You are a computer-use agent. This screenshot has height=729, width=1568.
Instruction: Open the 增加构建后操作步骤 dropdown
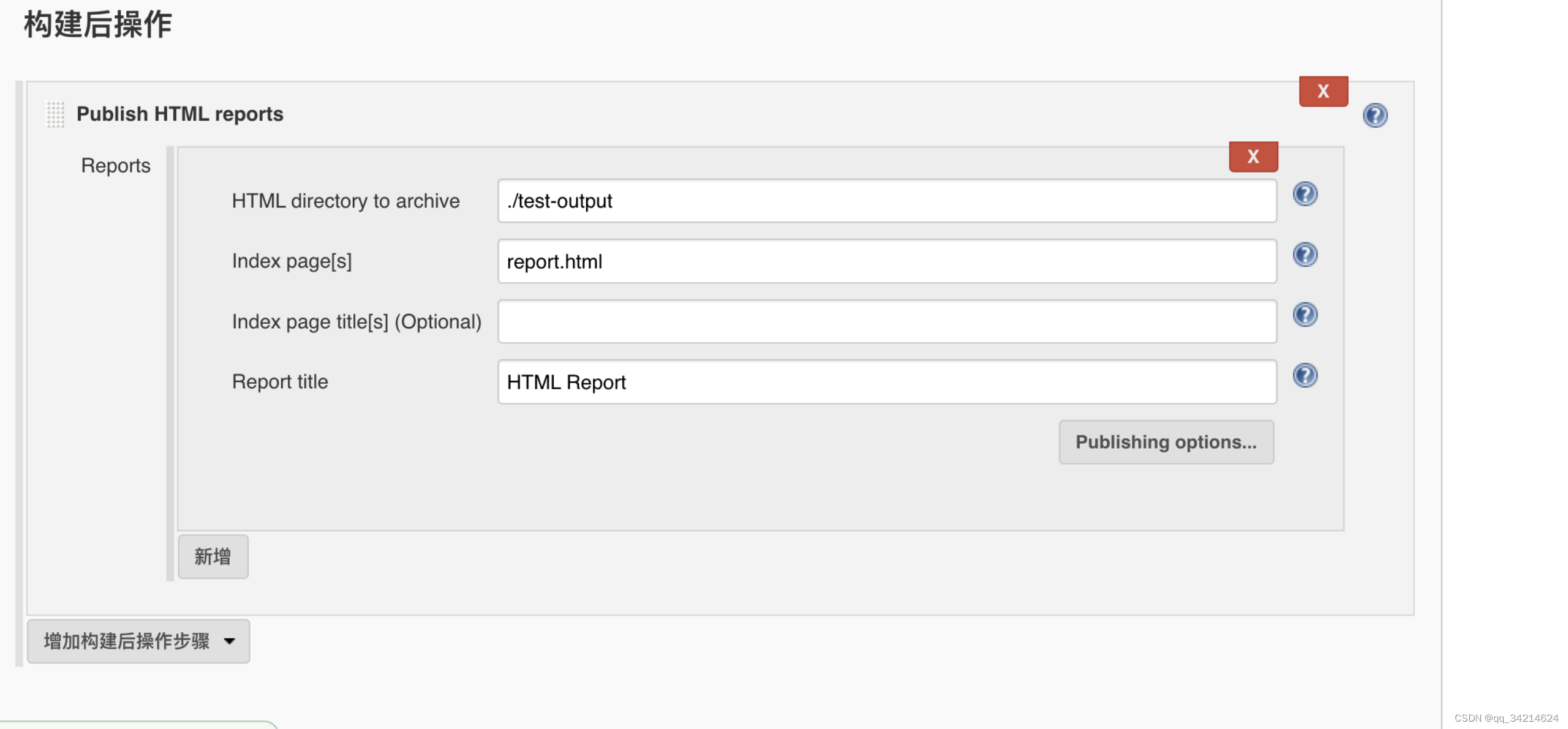tap(127, 641)
